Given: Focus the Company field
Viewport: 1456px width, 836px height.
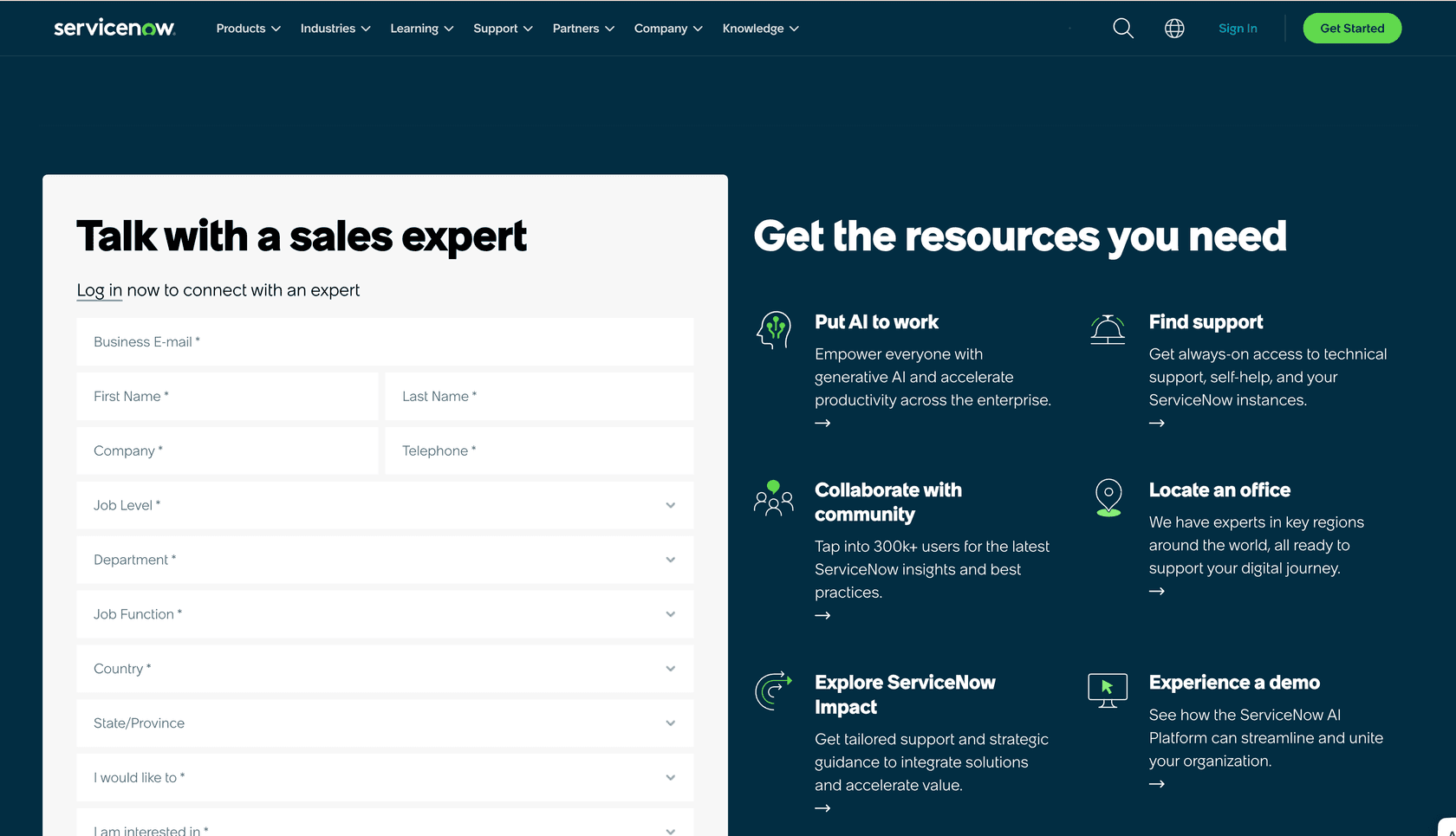Looking at the screenshot, I should coord(227,450).
